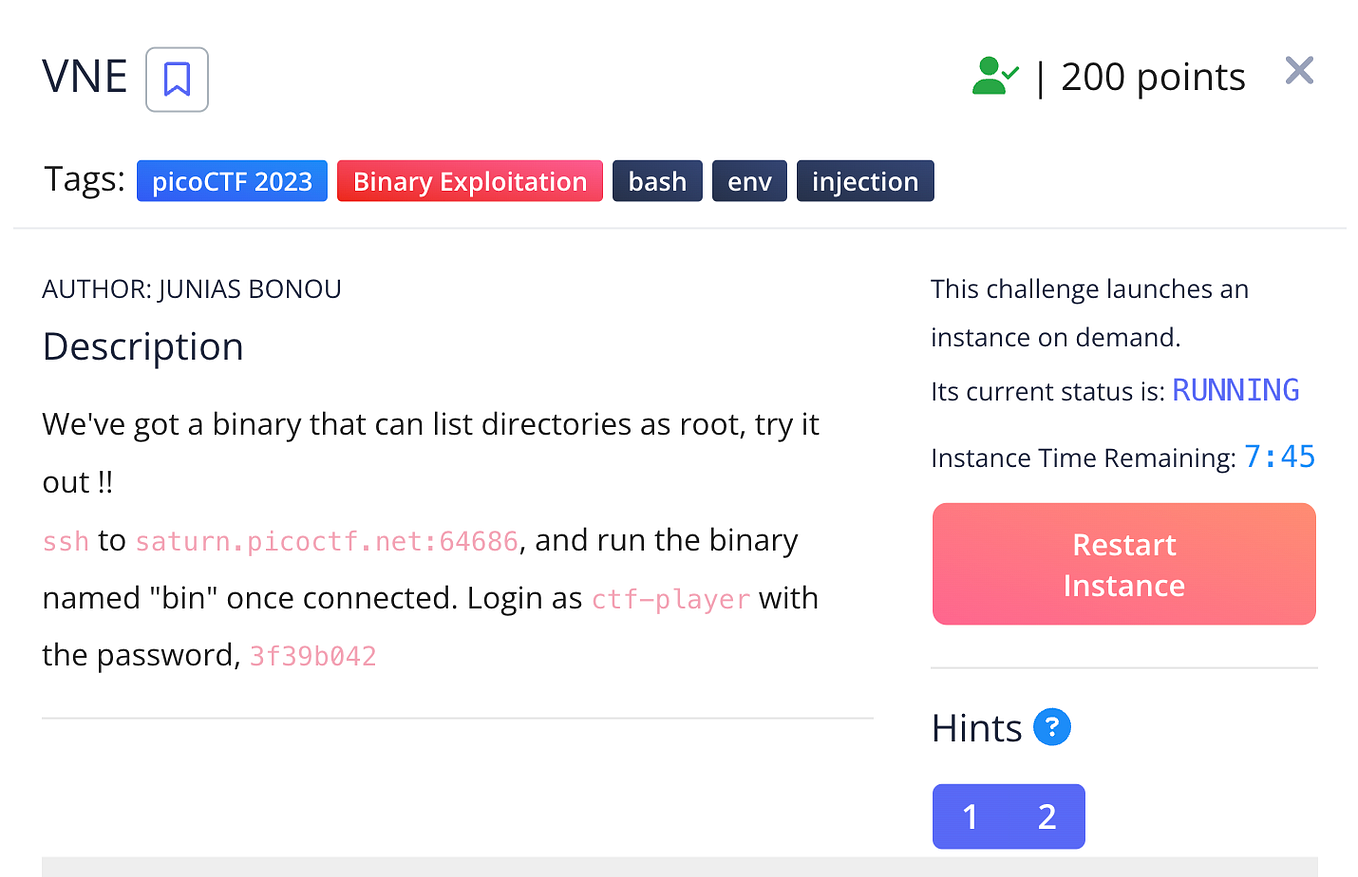Open the Hints help question mark
The height and width of the screenshot is (877, 1358).
coord(1051,727)
